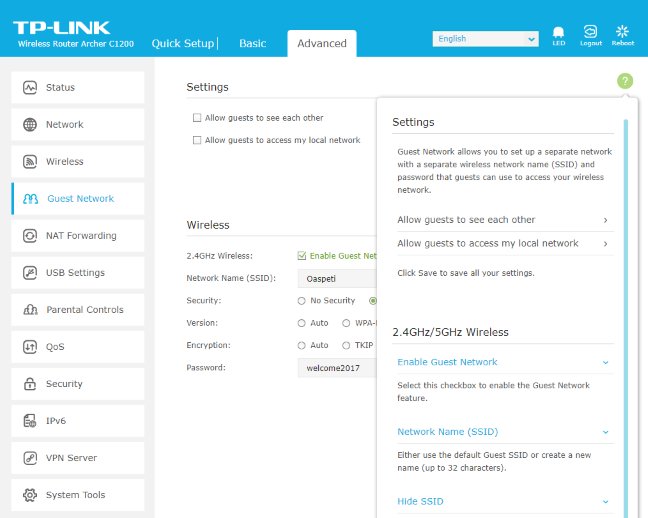This screenshot has width=648, height=518.
Task: Click the Status waveform icon
Action: coord(30,88)
